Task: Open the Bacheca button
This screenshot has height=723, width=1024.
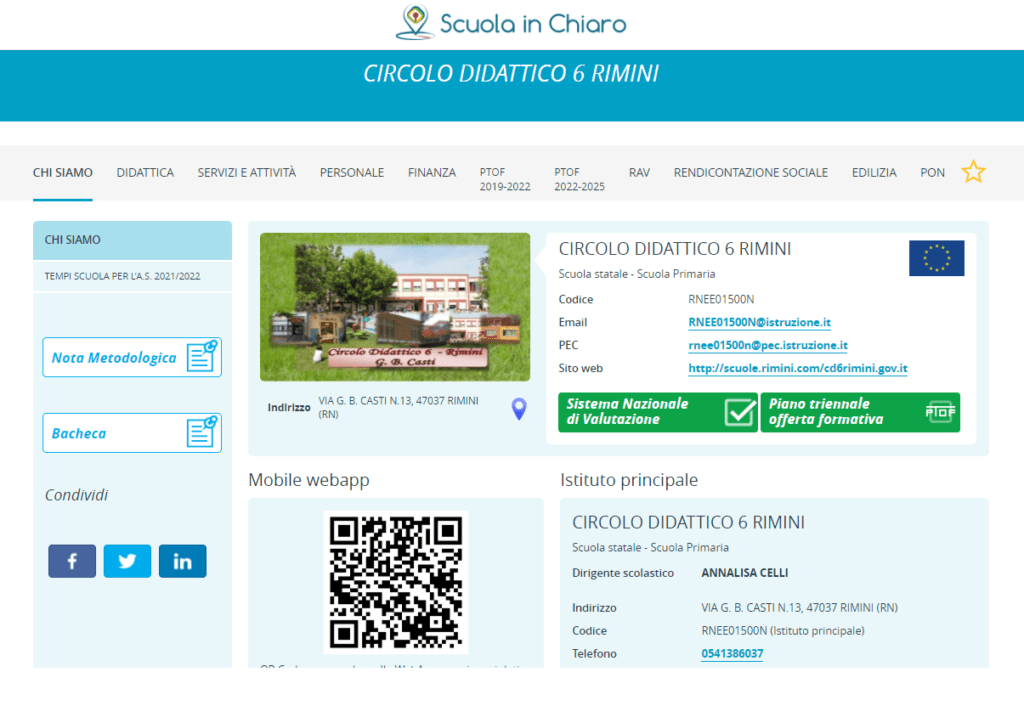Action: point(132,433)
